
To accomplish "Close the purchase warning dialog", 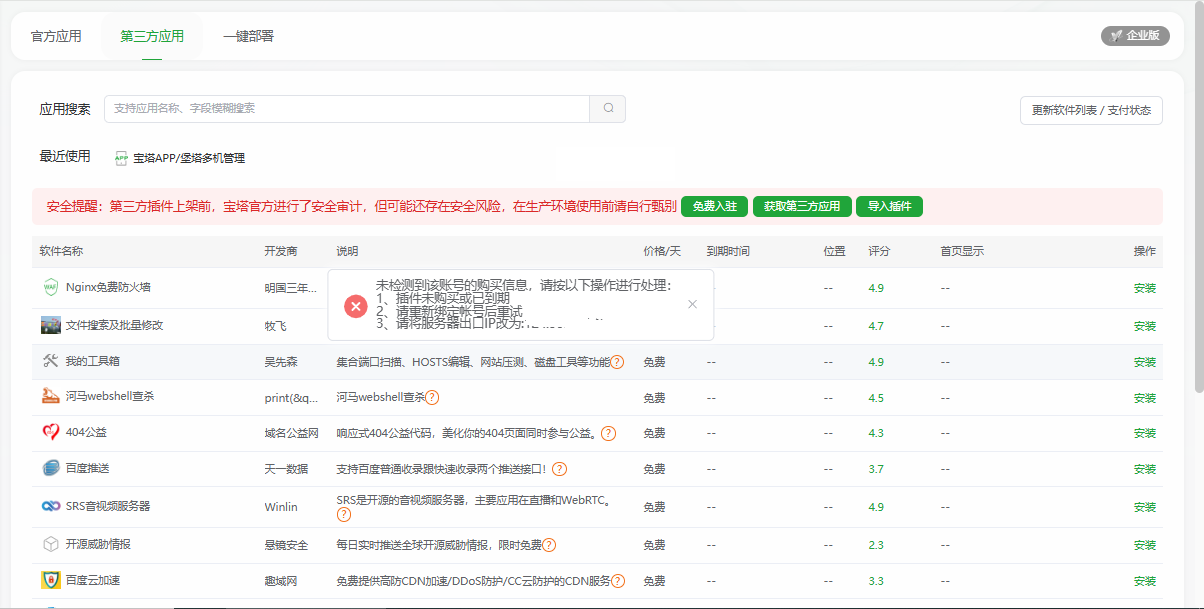I will [x=692, y=304].
